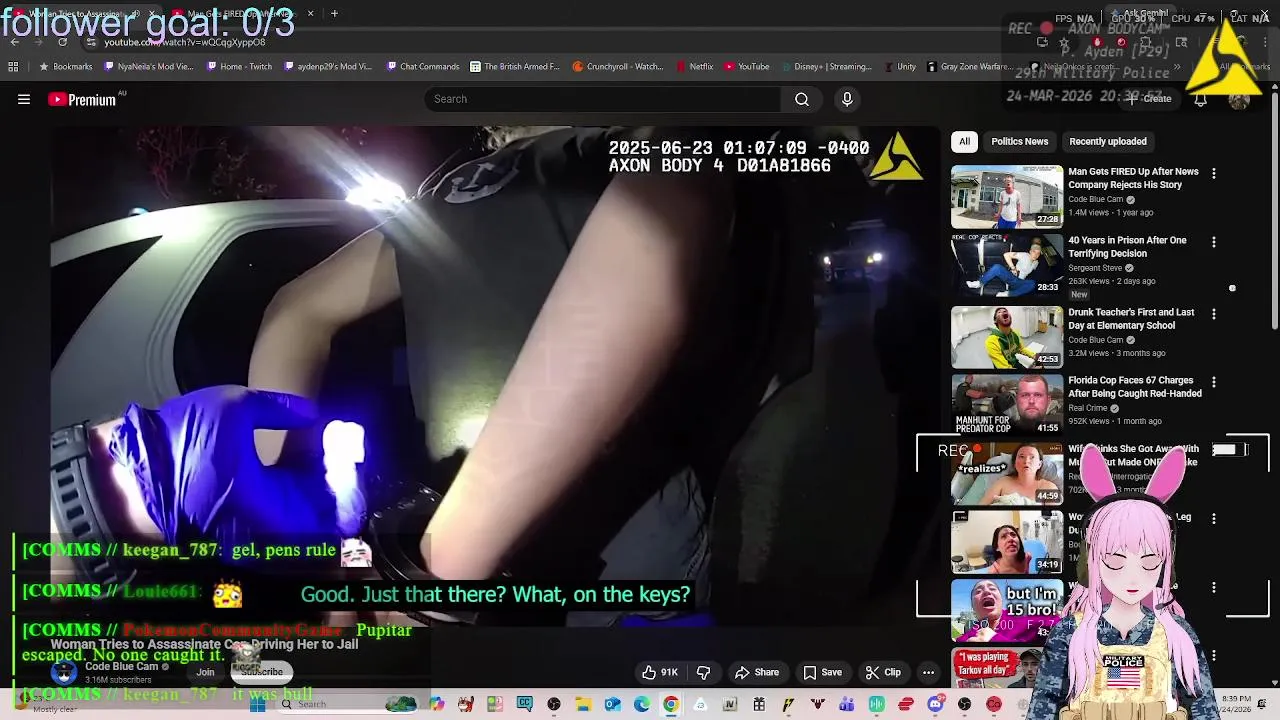Open YouTube bookmark in bookmarks bar
Screen dimensions: 1280x720
tap(747, 67)
